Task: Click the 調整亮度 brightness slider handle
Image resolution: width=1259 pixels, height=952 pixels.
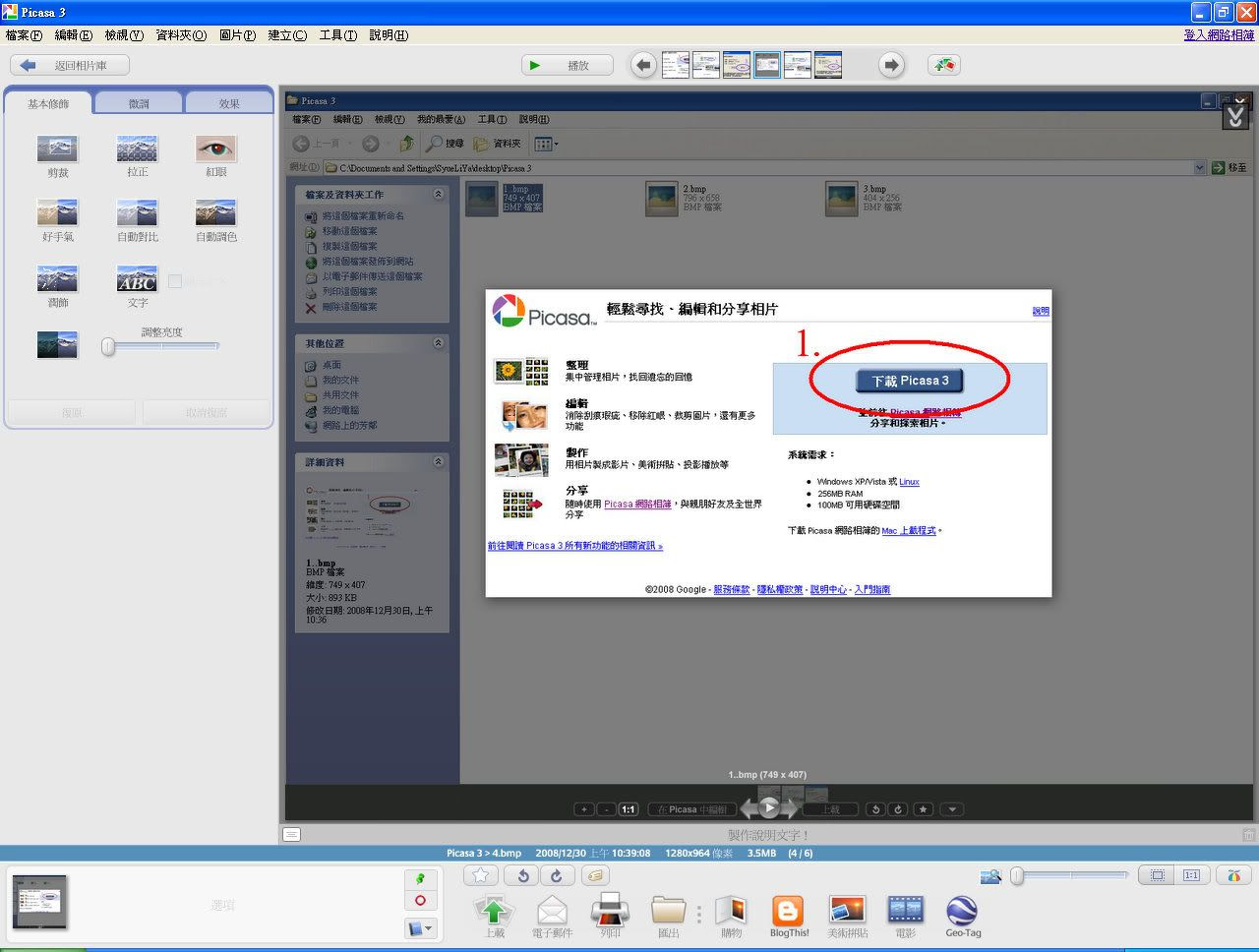Action: tap(108, 346)
